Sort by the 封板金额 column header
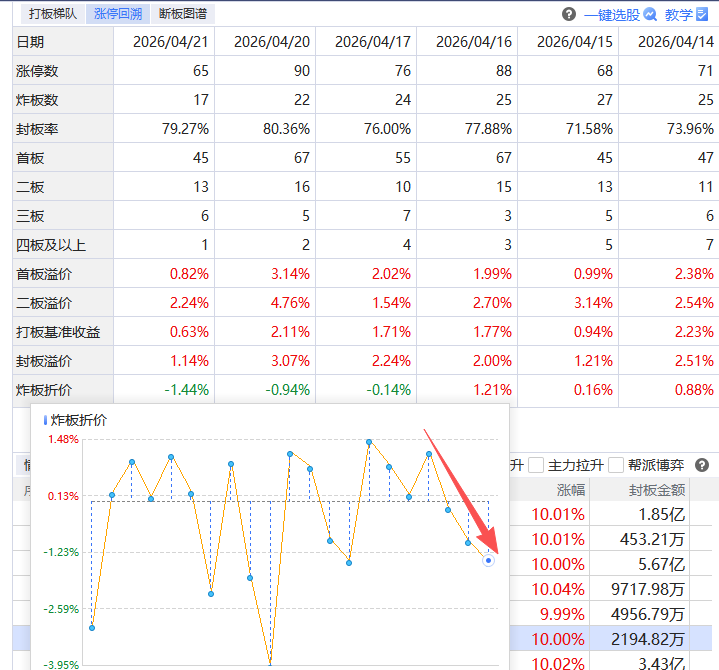 [656, 489]
